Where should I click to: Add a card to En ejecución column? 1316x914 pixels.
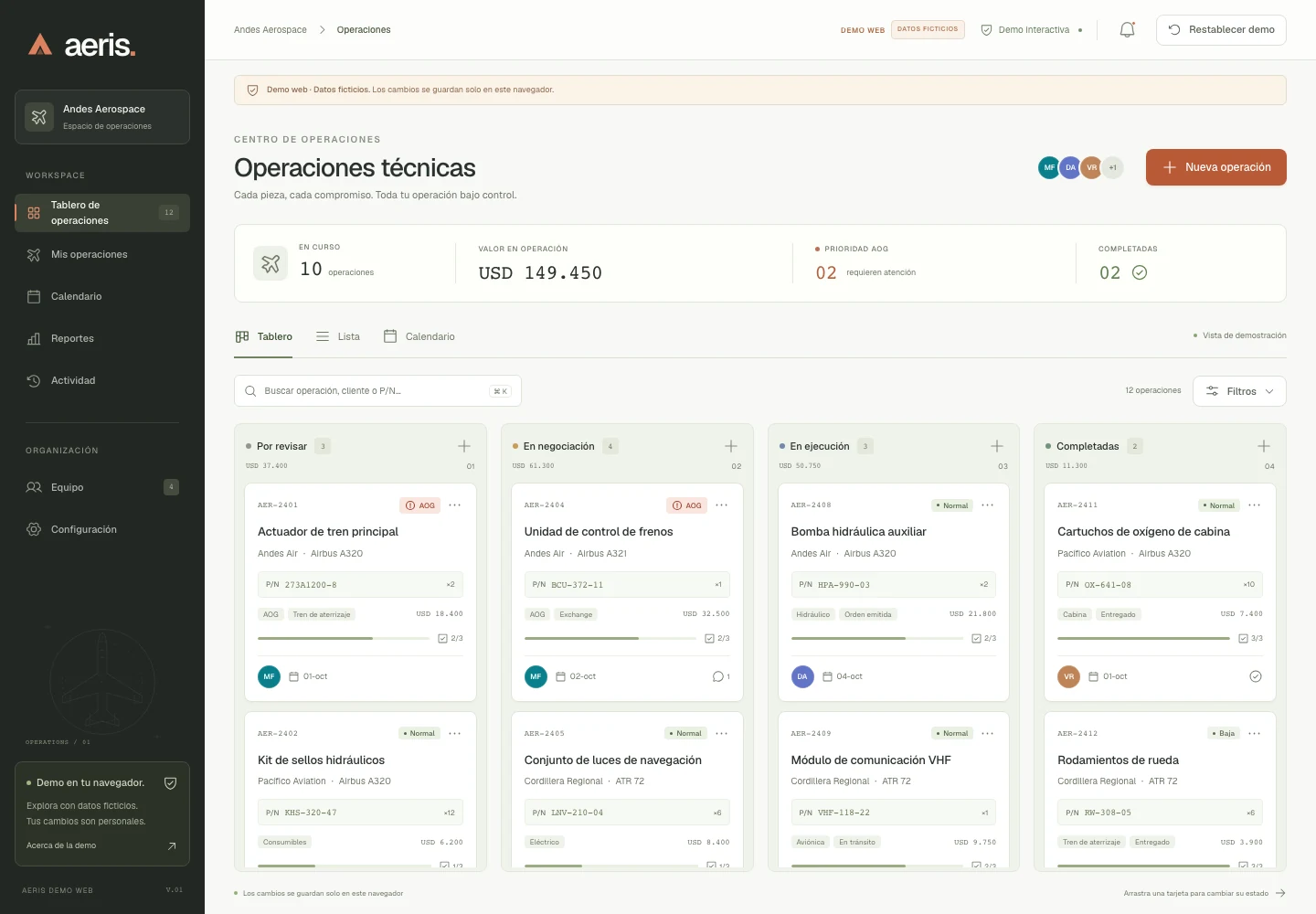(x=997, y=446)
